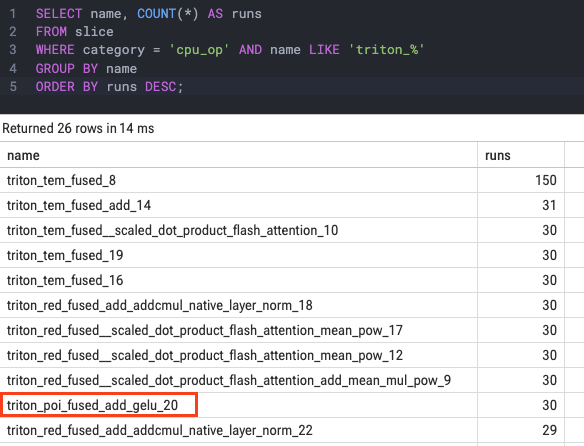
Task: Click triton_red_fused_add_addcmul_native_layer_norm_22 name
Action: point(160,430)
